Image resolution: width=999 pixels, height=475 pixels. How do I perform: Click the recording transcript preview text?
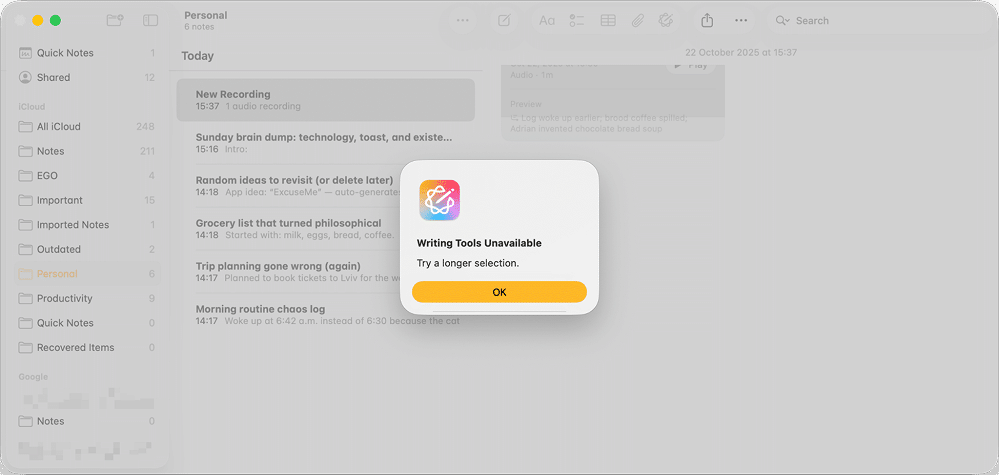[x=598, y=123]
